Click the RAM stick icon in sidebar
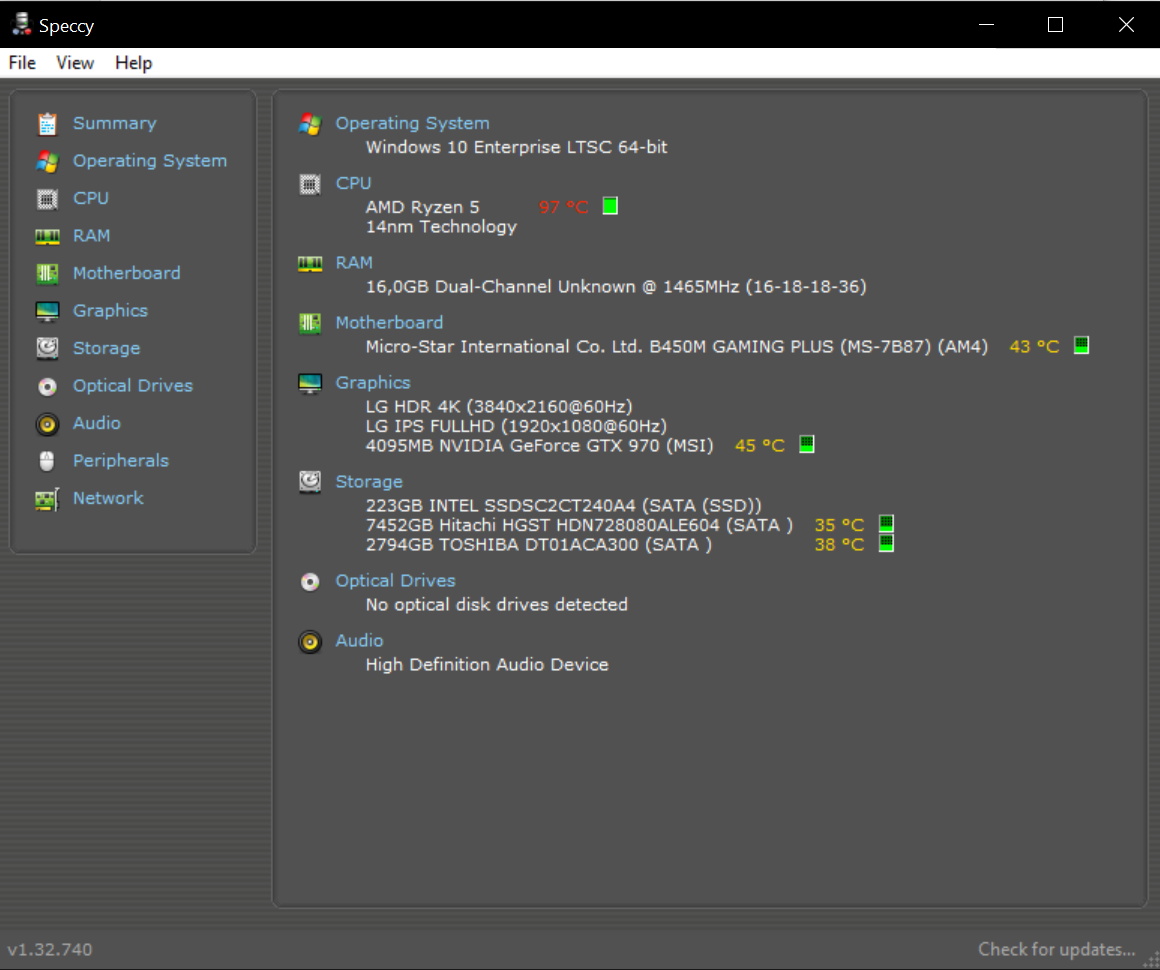1160x970 pixels. point(47,236)
